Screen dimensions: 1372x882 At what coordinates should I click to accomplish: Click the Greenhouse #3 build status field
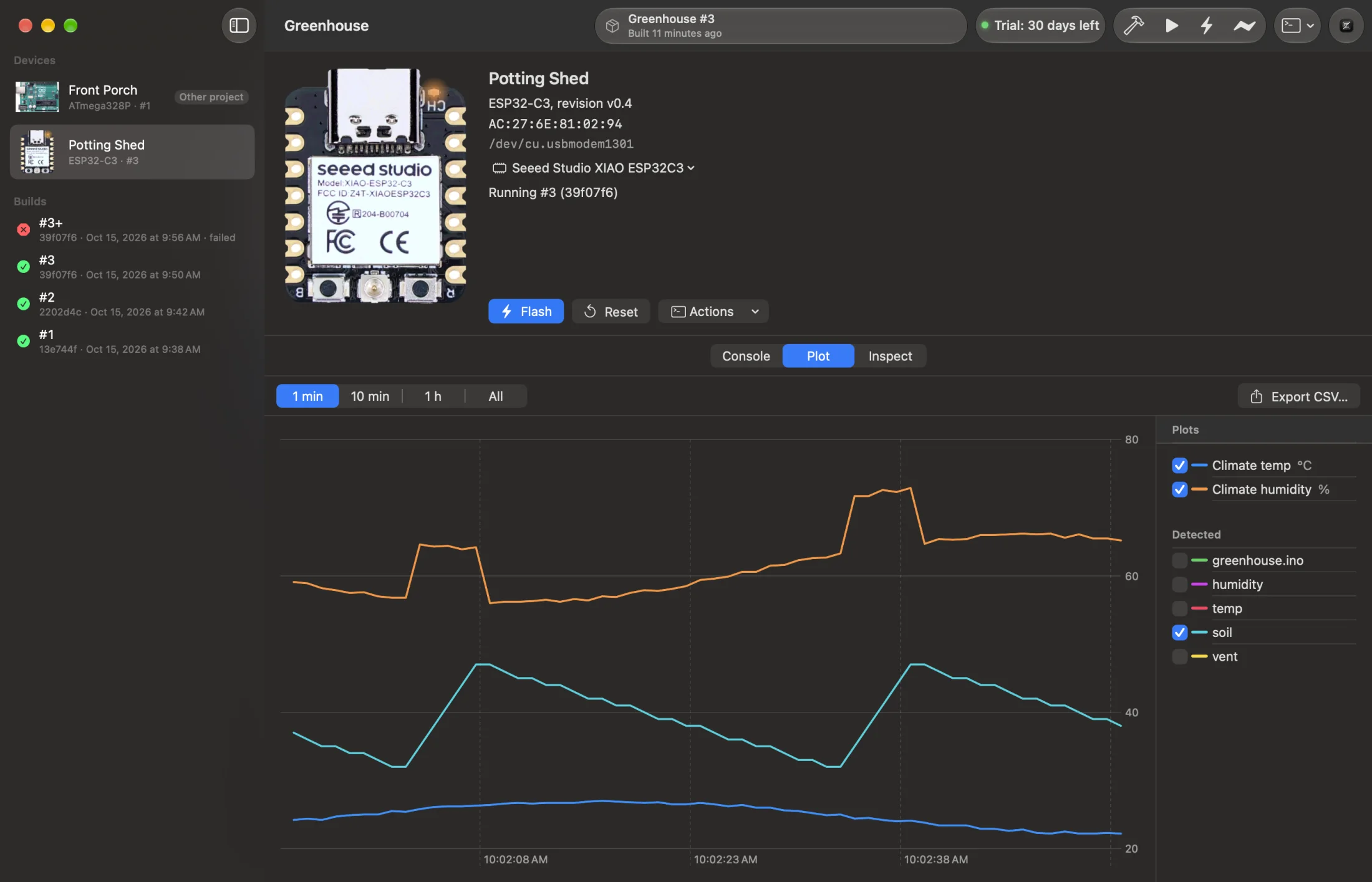[x=781, y=26]
